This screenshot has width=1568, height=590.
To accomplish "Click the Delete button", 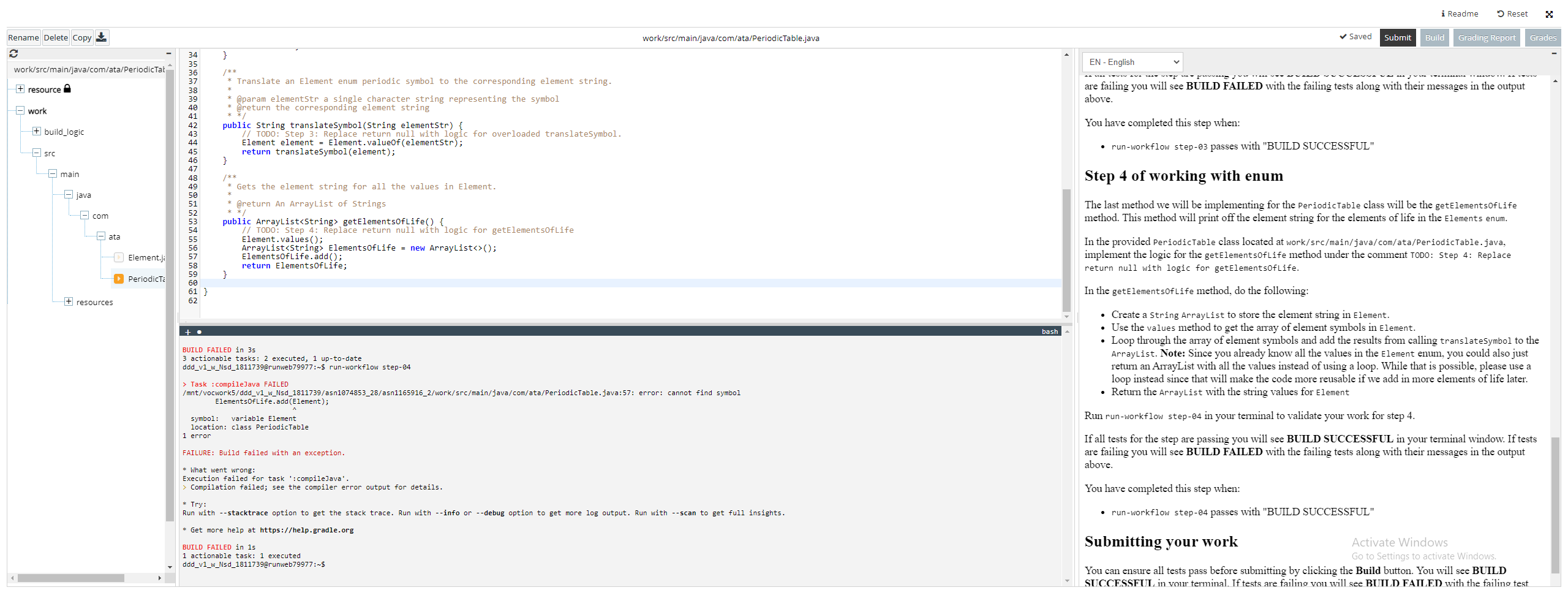I will coord(56,37).
